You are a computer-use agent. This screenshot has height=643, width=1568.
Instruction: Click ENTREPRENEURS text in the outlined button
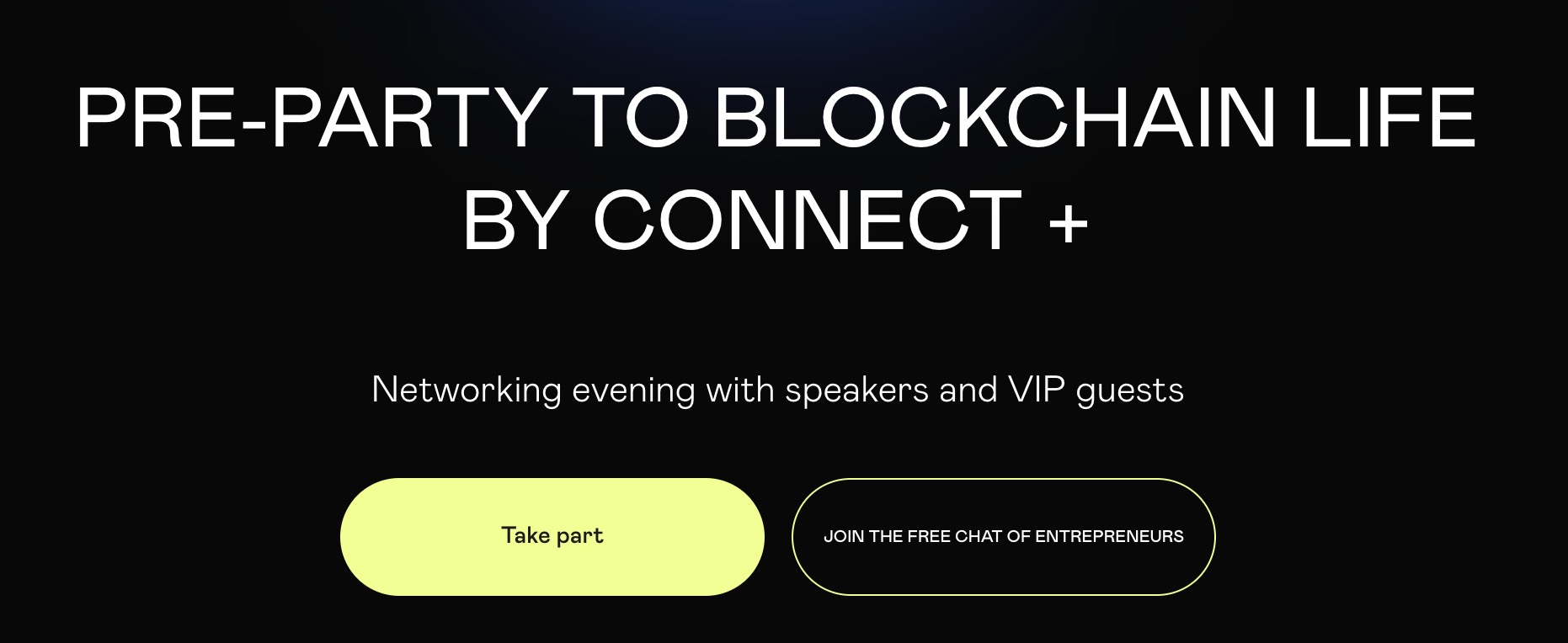[1109, 537]
